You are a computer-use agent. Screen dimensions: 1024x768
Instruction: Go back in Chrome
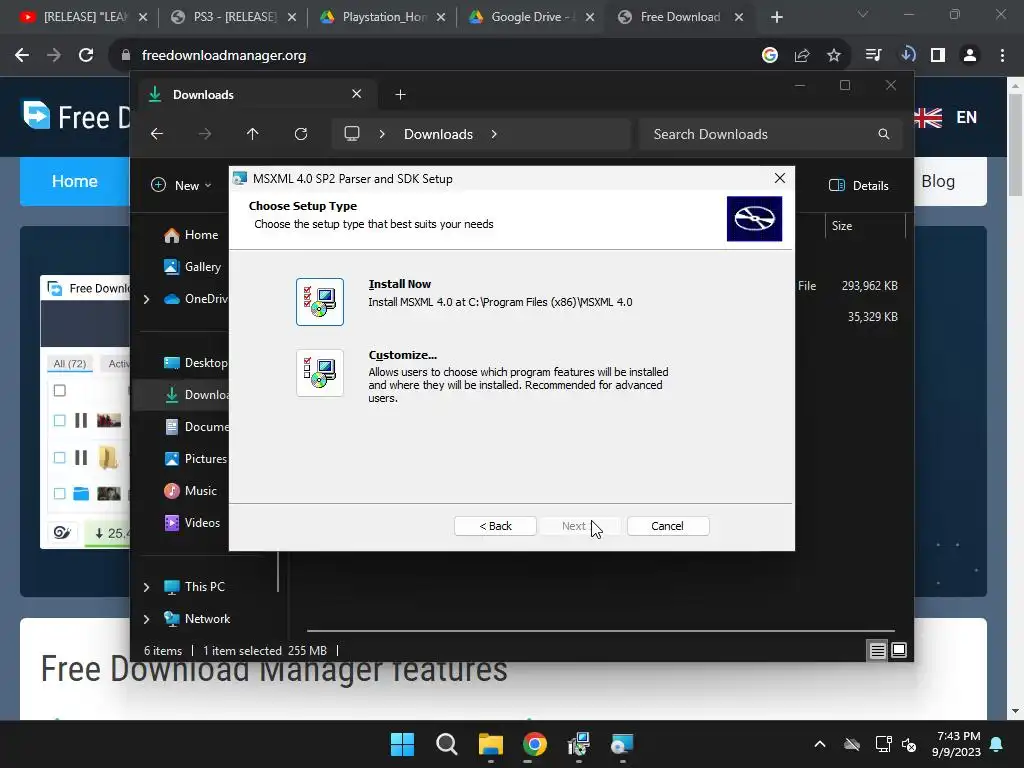(x=22, y=56)
